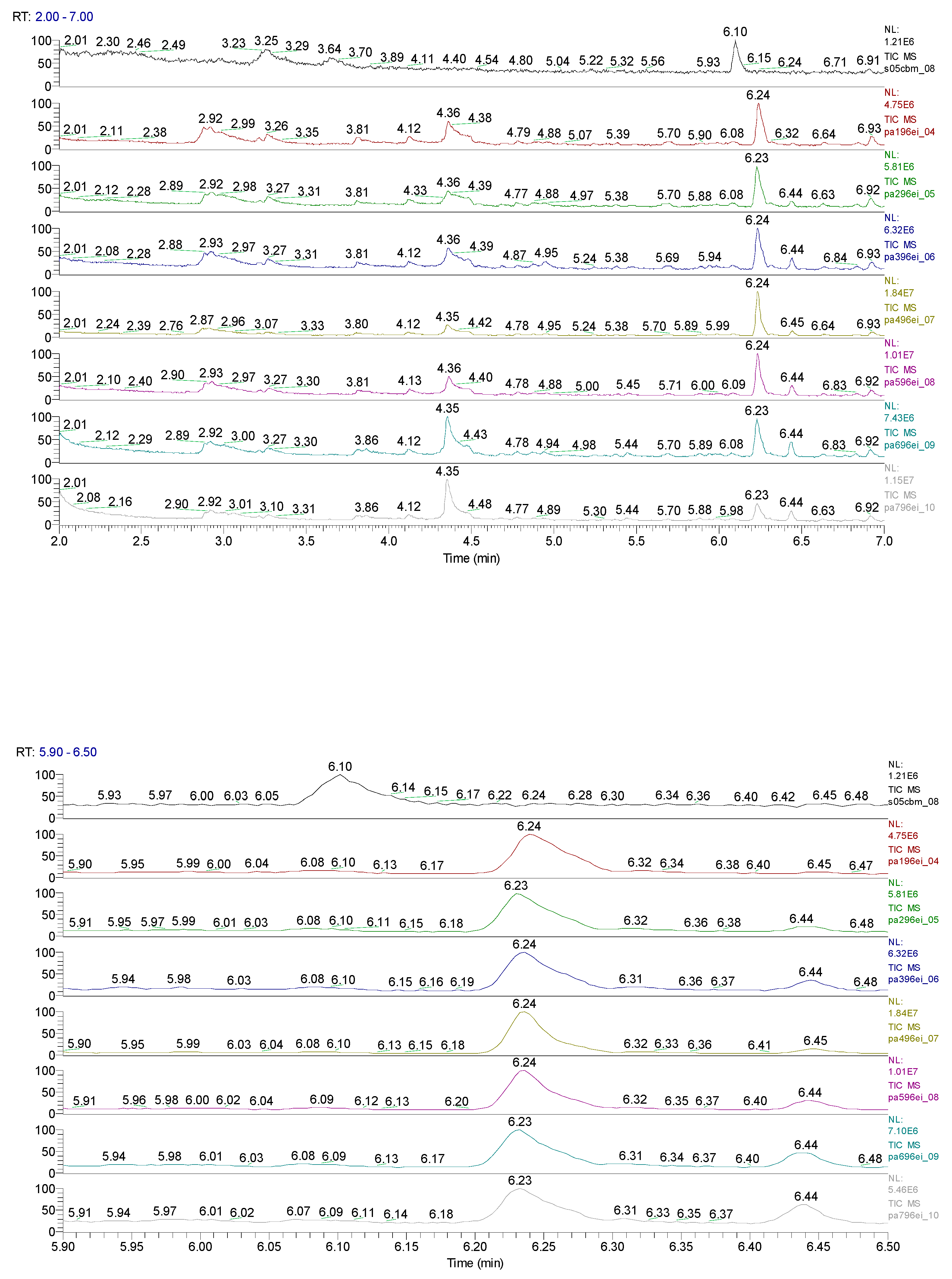Click the 2.49 retention time label
The image size is (952, 1279).
tap(174, 45)
